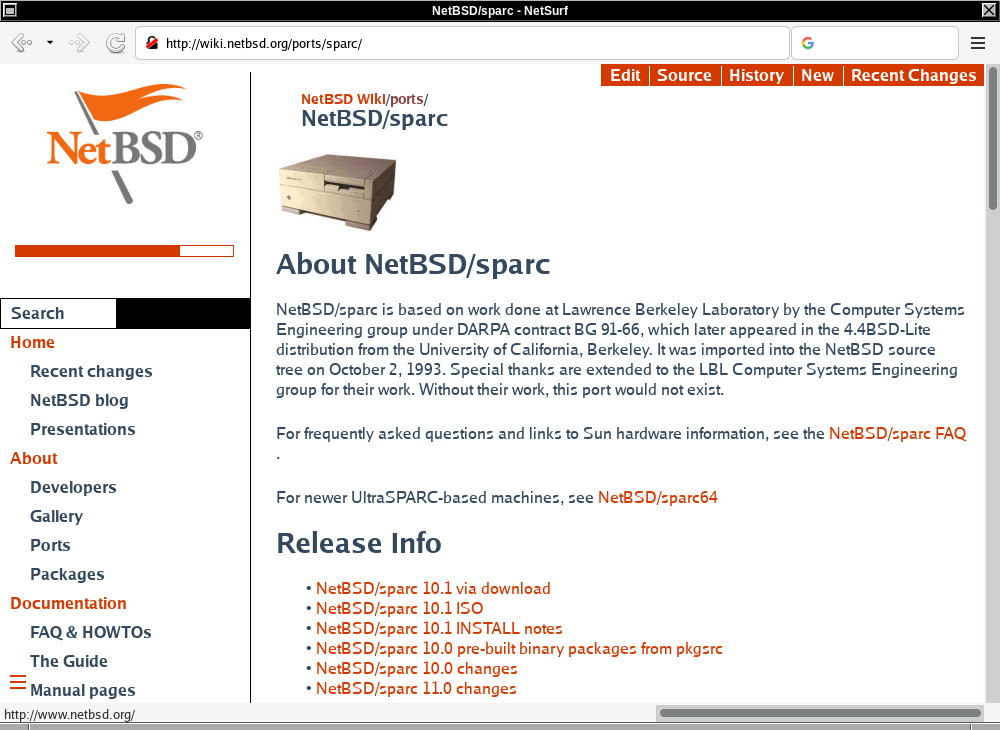Select Gallery in the sidebar navigation
1000x730 pixels.
pyautogui.click(x=56, y=516)
